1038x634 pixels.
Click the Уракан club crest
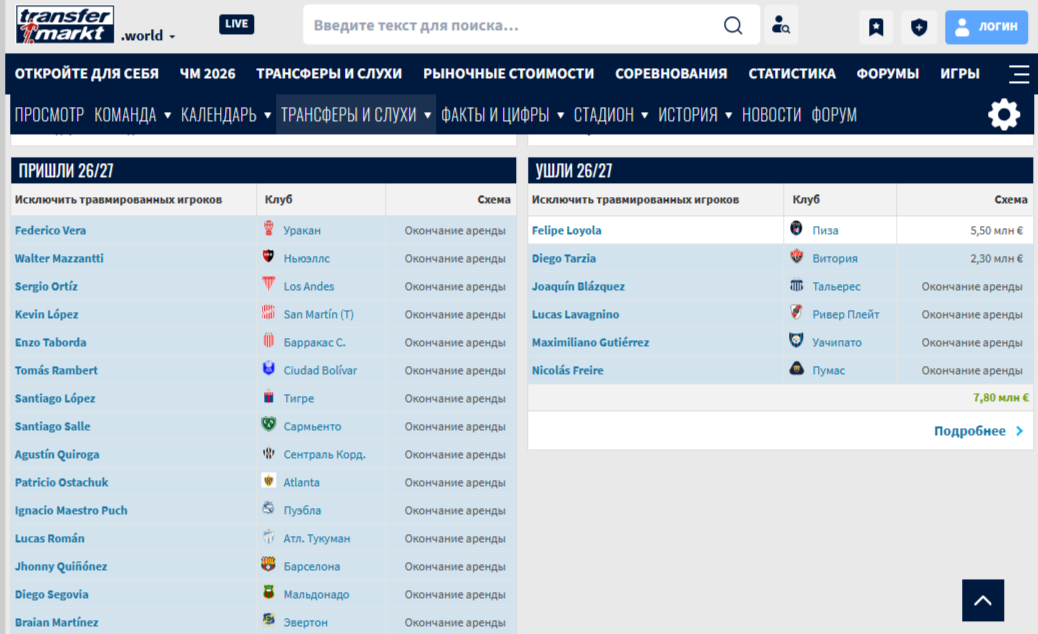coord(269,229)
